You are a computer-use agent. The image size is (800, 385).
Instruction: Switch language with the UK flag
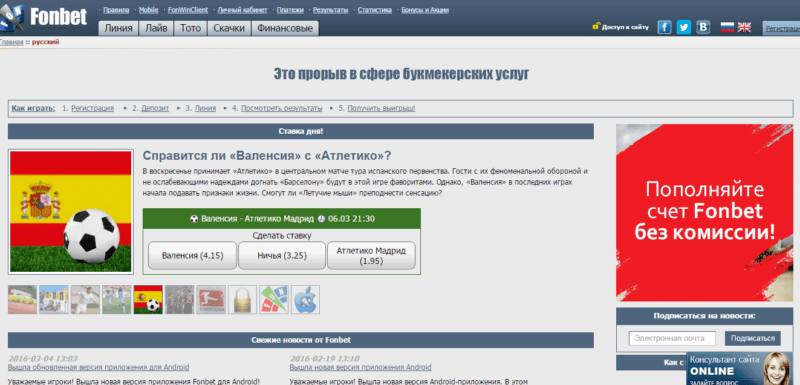tap(744, 27)
